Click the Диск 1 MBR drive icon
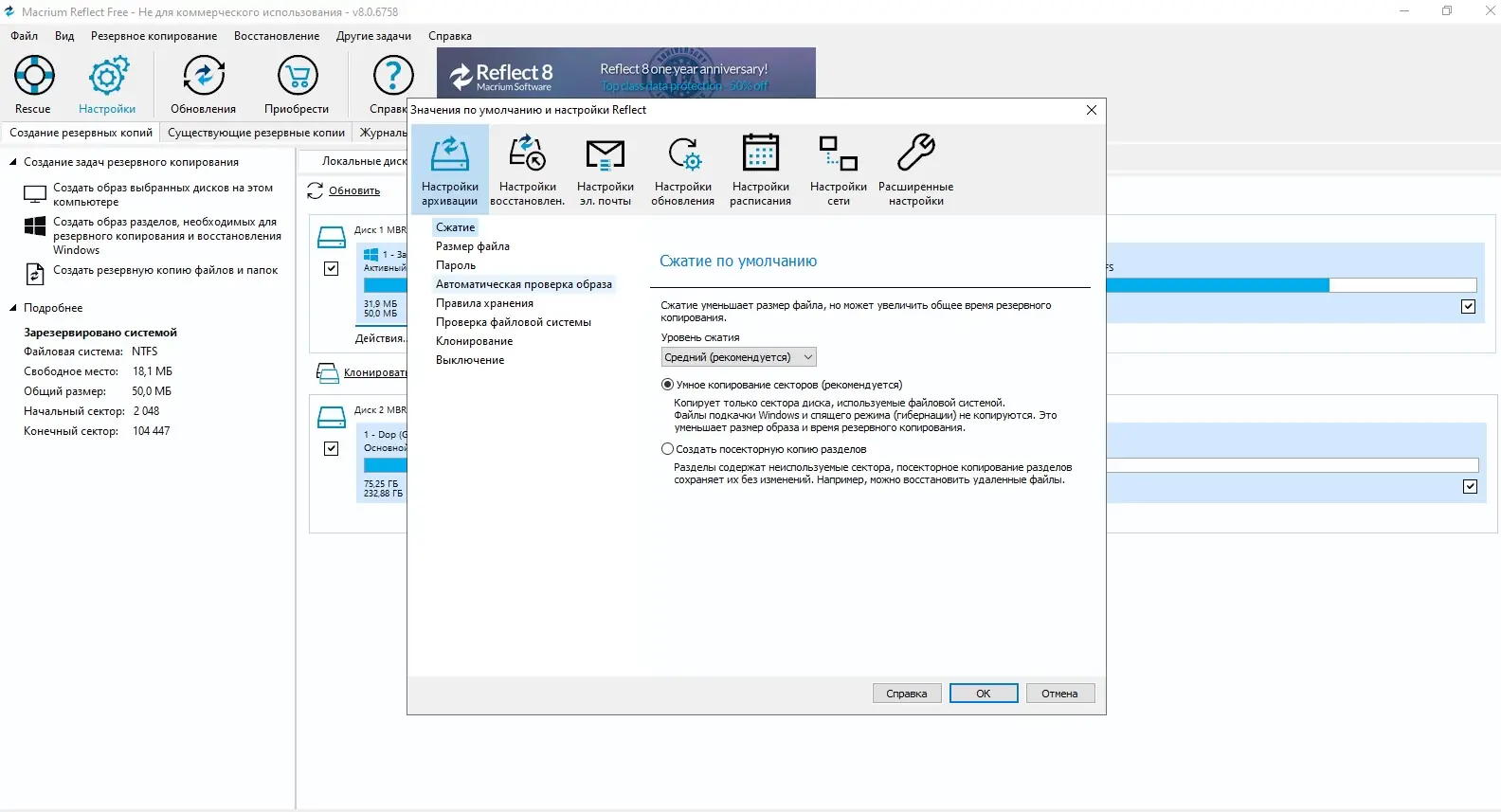 (332, 237)
